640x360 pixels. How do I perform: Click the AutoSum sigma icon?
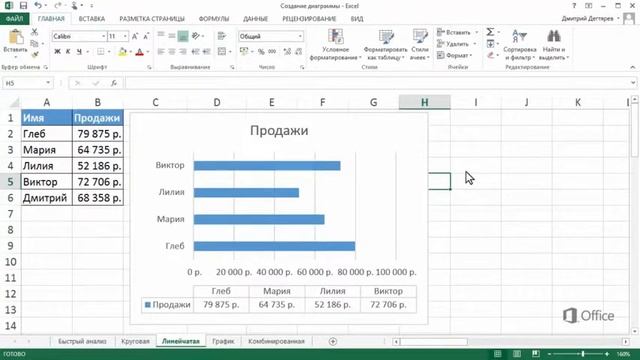point(491,32)
